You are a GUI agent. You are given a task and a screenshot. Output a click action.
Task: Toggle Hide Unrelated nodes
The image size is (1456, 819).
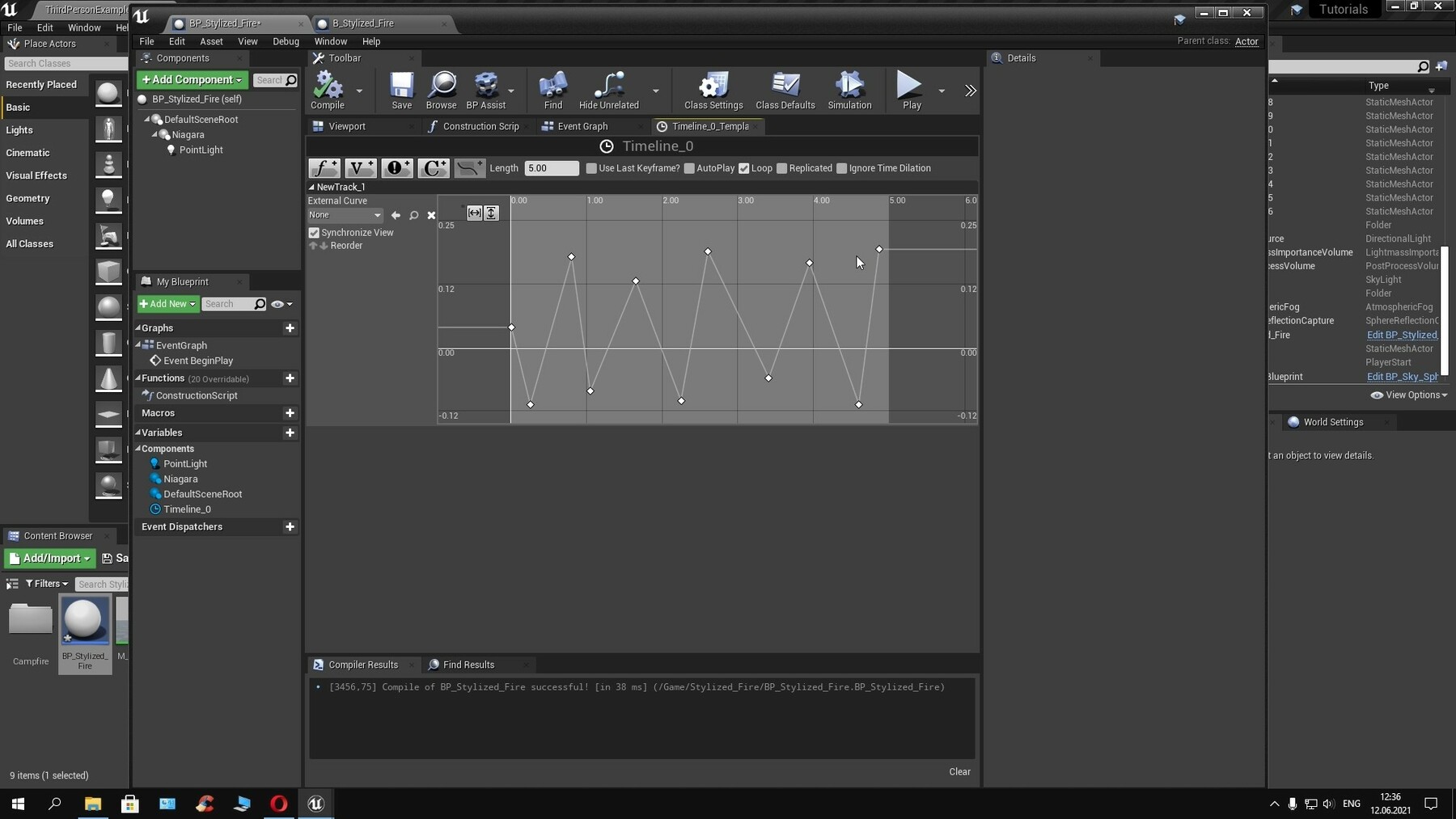609,91
